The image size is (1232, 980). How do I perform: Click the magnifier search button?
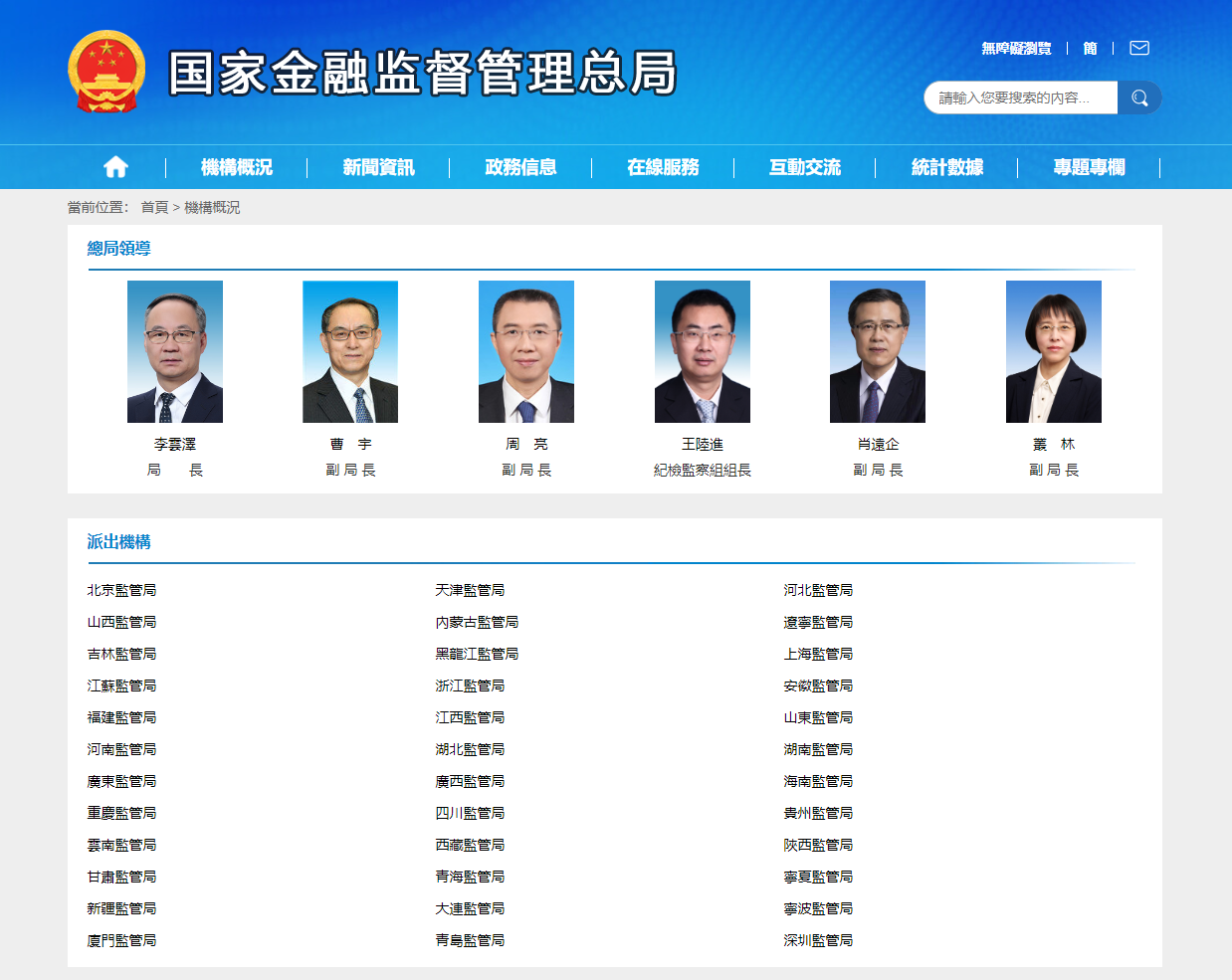pyautogui.click(x=1139, y=98)
